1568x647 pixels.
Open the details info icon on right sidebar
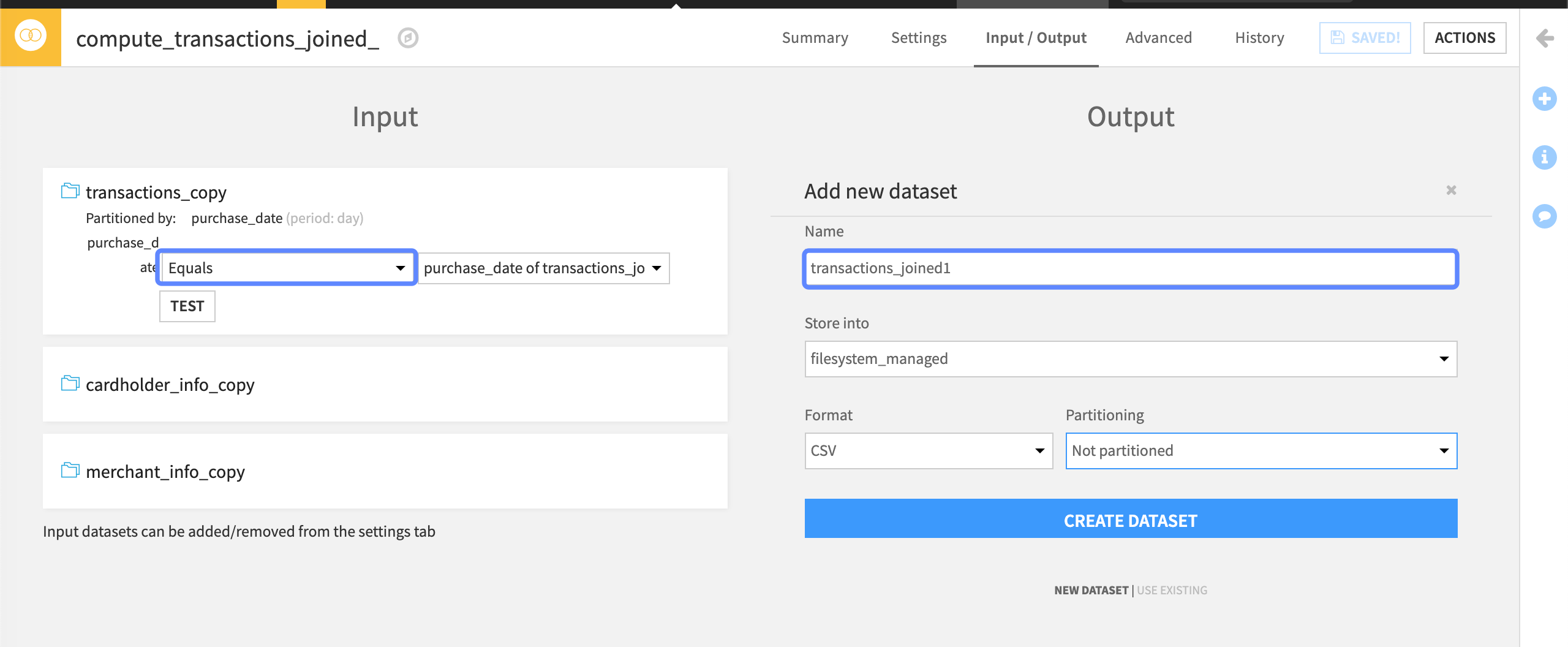1545,157
